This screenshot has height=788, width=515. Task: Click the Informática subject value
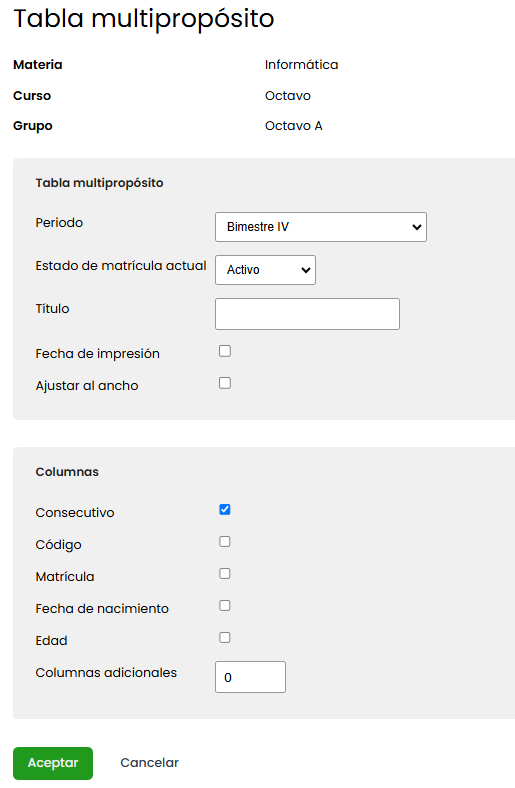(301, 65)
